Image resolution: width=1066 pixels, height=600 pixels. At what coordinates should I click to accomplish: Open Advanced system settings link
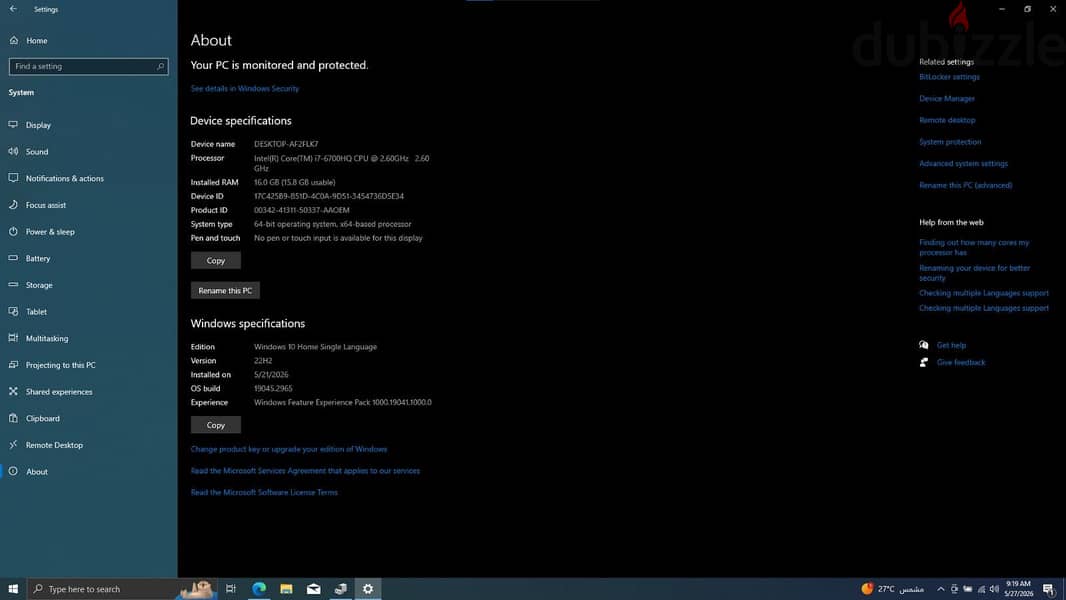coord(963,164)
